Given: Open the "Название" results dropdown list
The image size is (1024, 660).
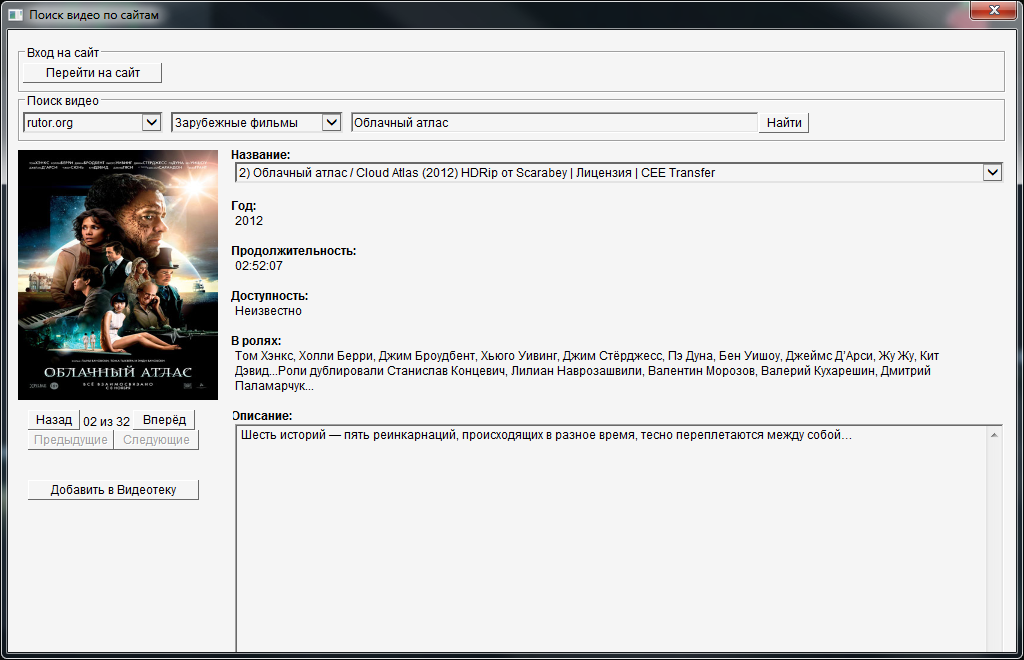Looking at the screenshot, I should [x=992, y=173].
